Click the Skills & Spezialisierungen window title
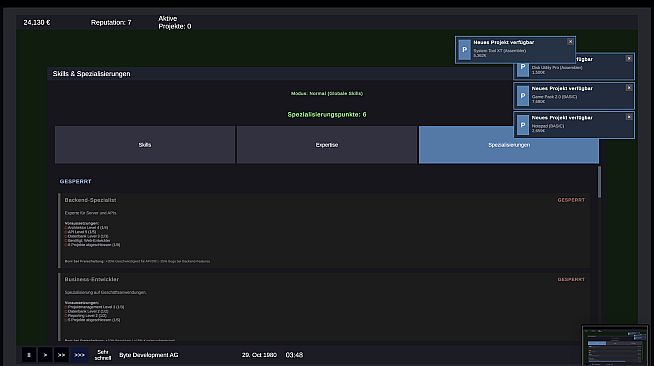654x366 pixels. pyautogui.click(x=91, y=74)
